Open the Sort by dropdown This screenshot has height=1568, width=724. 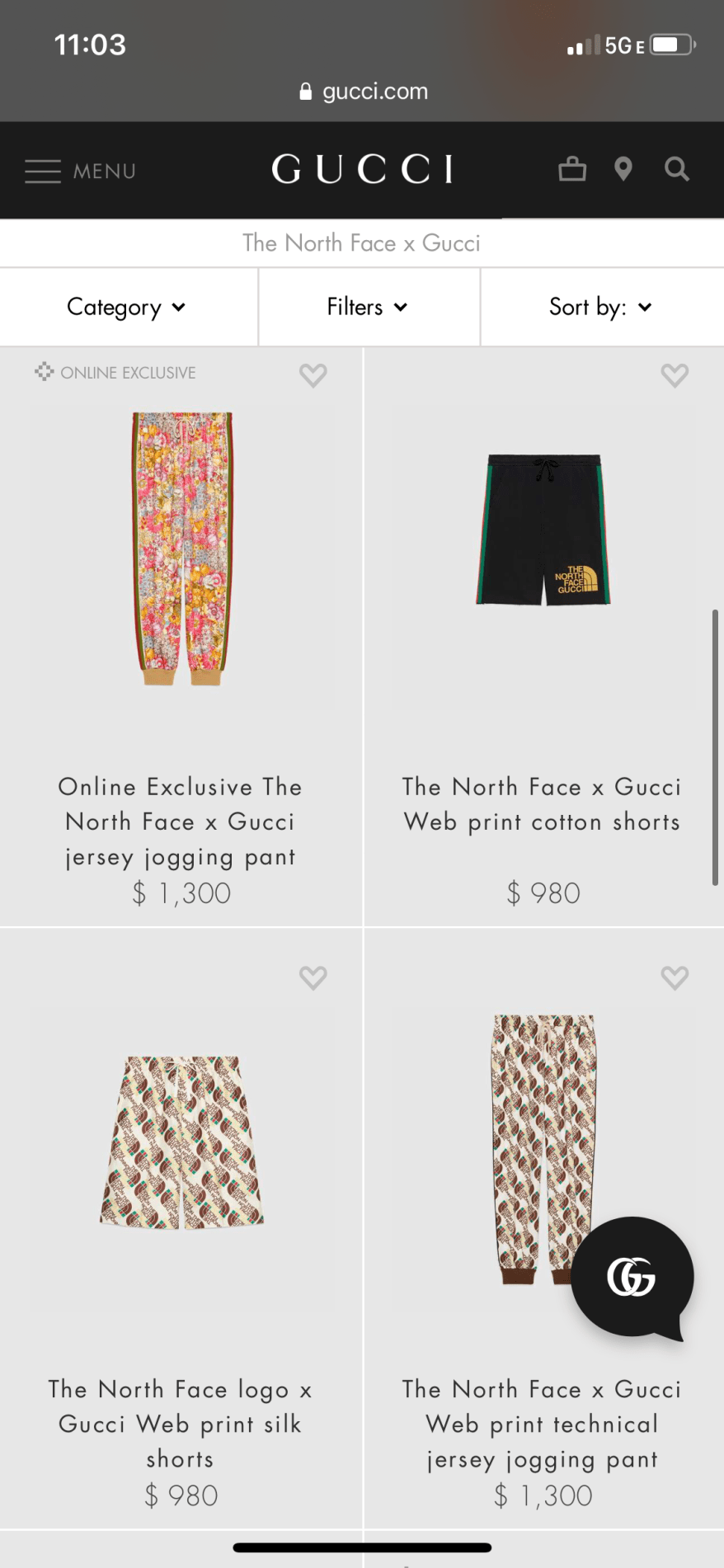[601, 307]
